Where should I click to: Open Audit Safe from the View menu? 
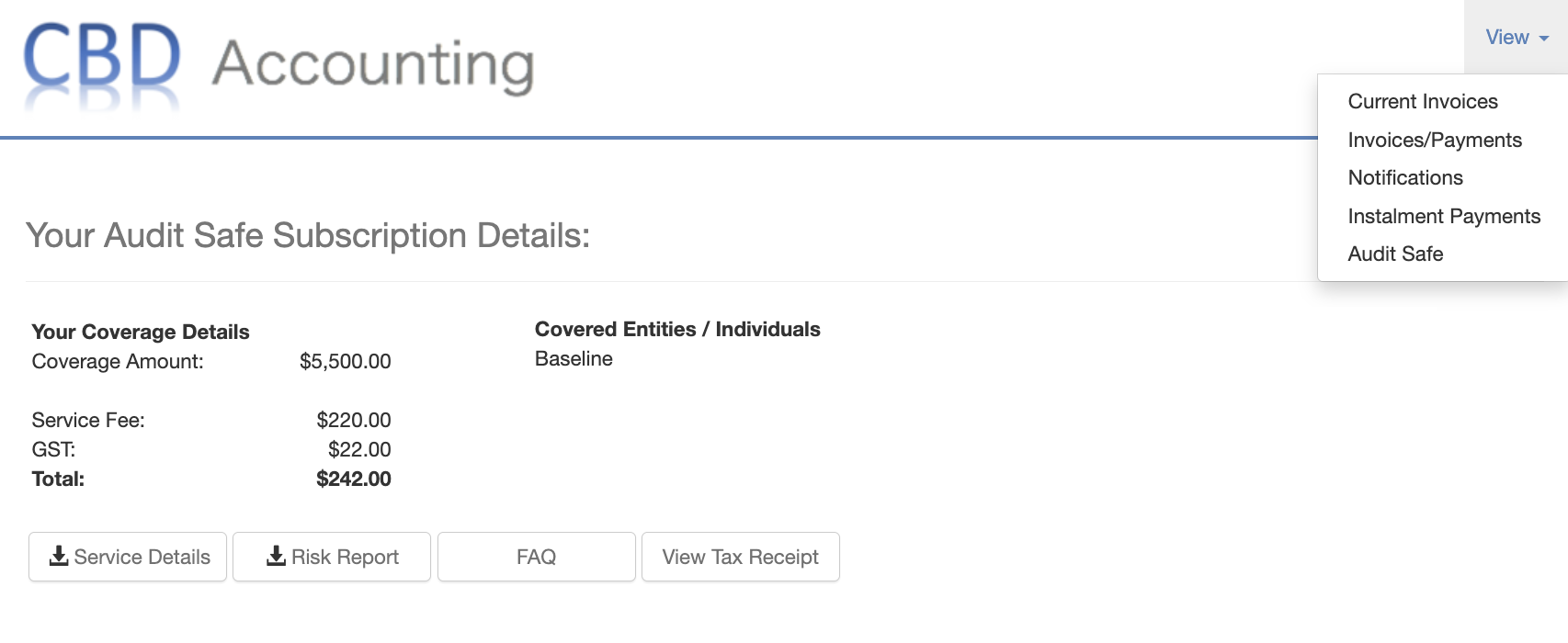(x=1395, y=254)
